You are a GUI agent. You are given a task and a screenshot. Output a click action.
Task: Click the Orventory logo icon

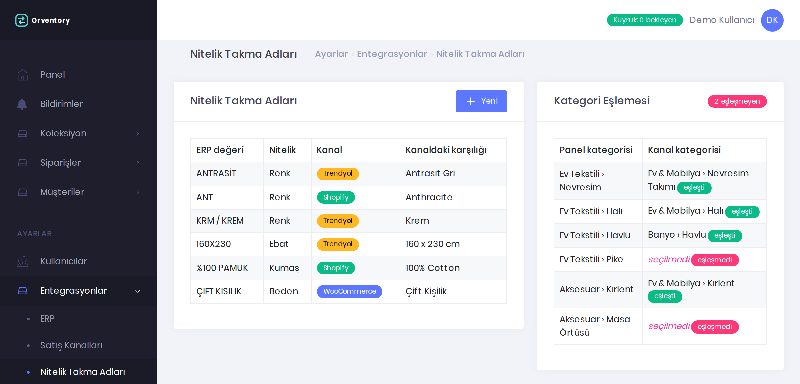click(x=21, y=20)
